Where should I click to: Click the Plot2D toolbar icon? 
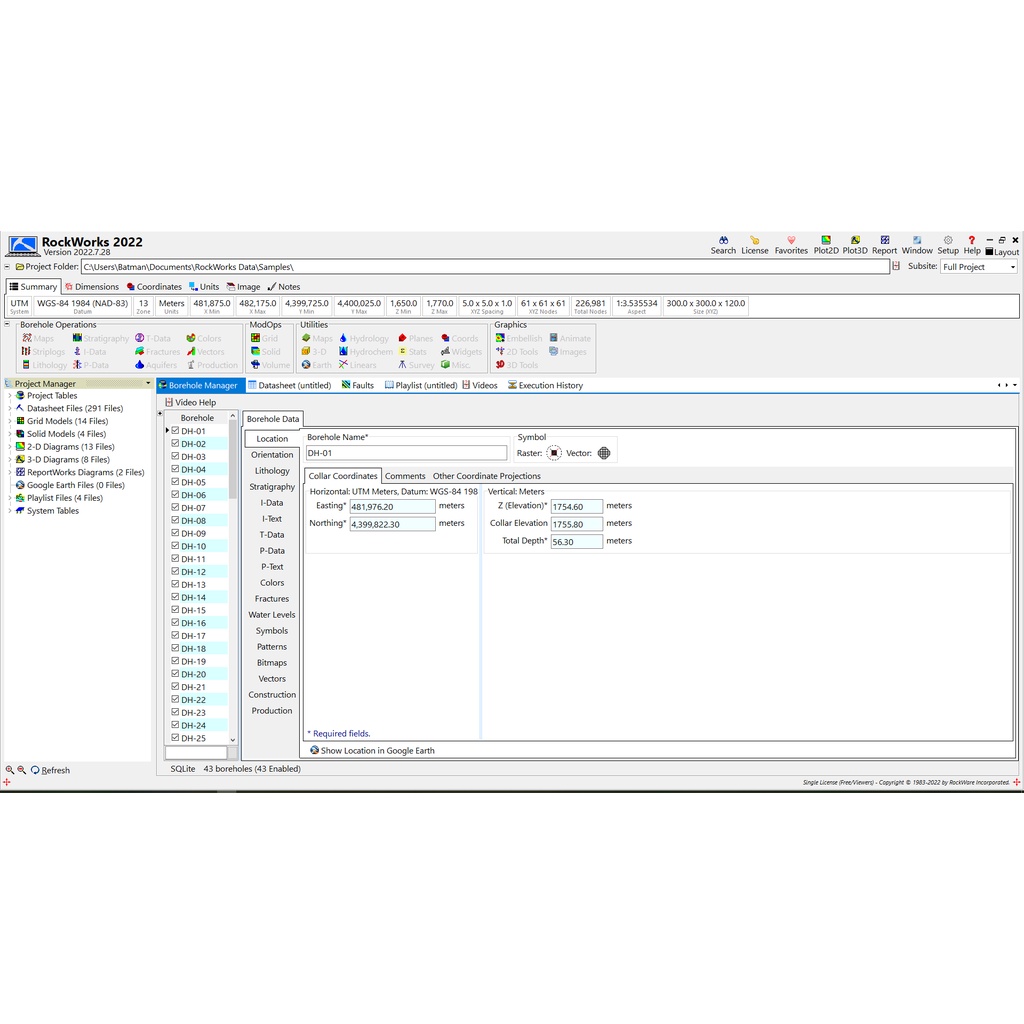(825, 241)
